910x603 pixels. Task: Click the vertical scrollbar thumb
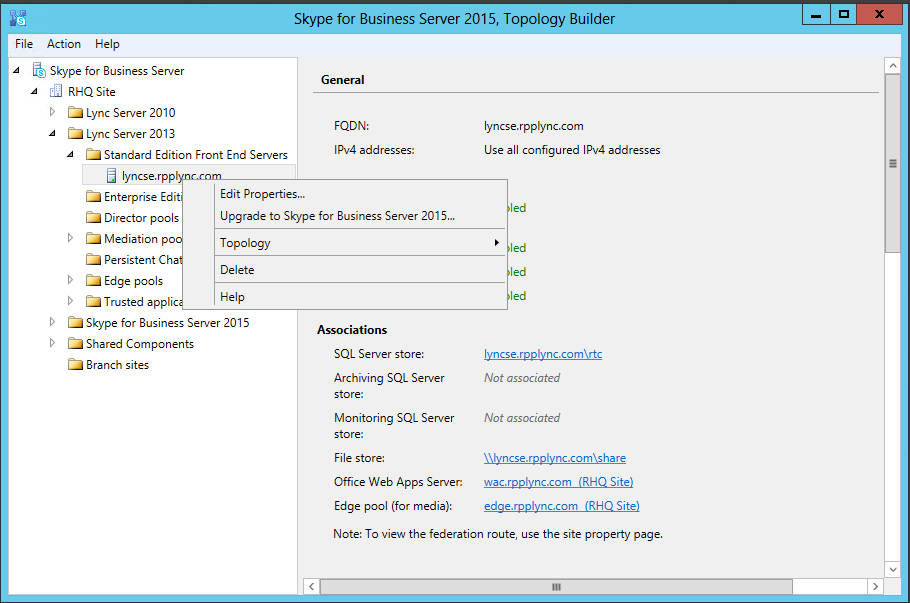tap(893, 164)
